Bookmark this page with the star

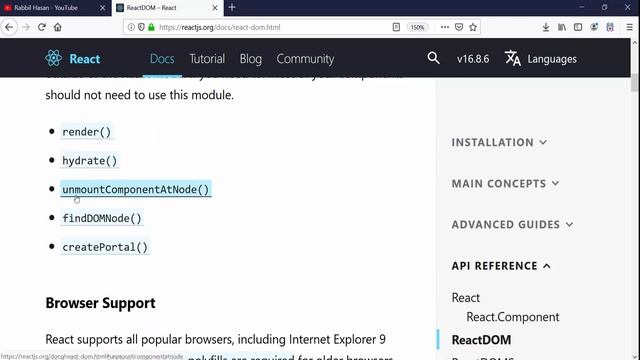pyautogui.click(x=473, y=27)
